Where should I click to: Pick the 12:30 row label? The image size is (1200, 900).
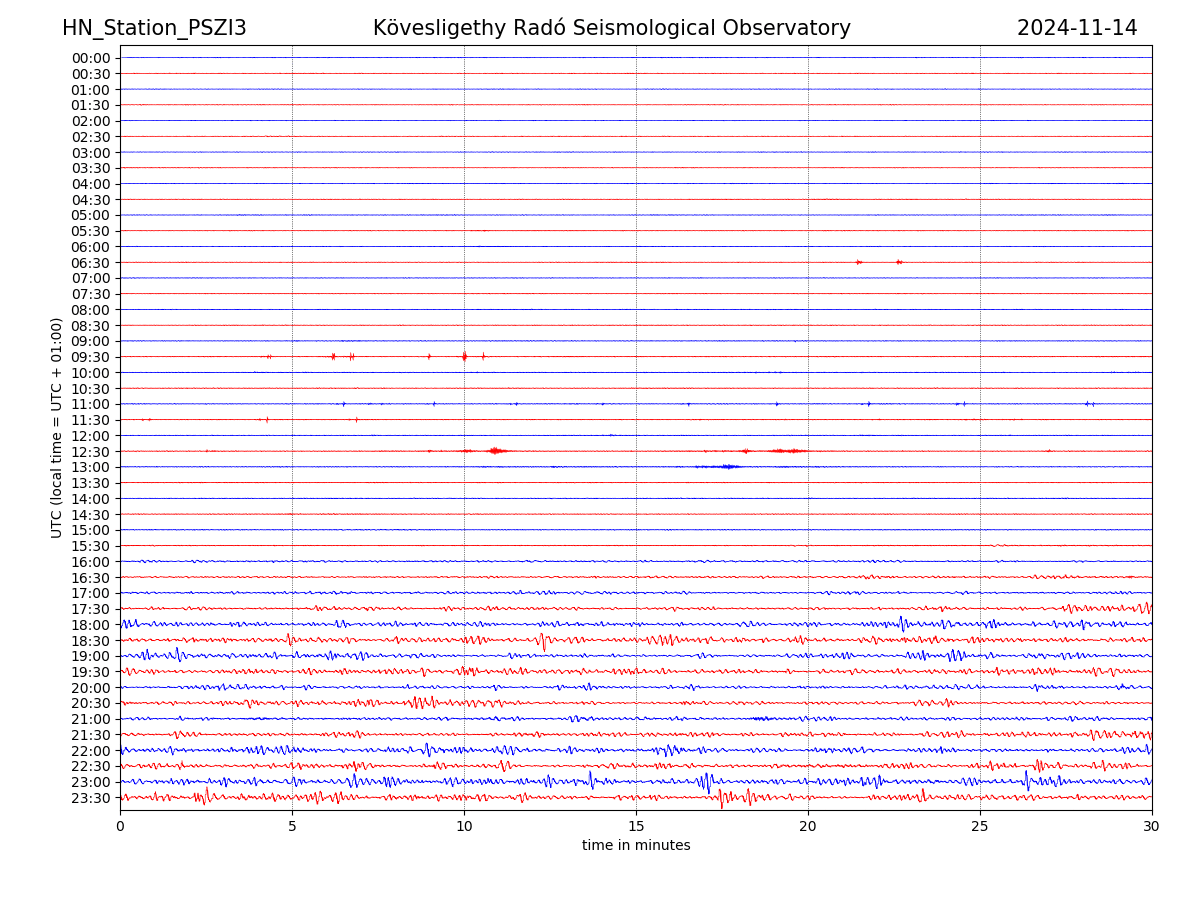click(90, 452)
